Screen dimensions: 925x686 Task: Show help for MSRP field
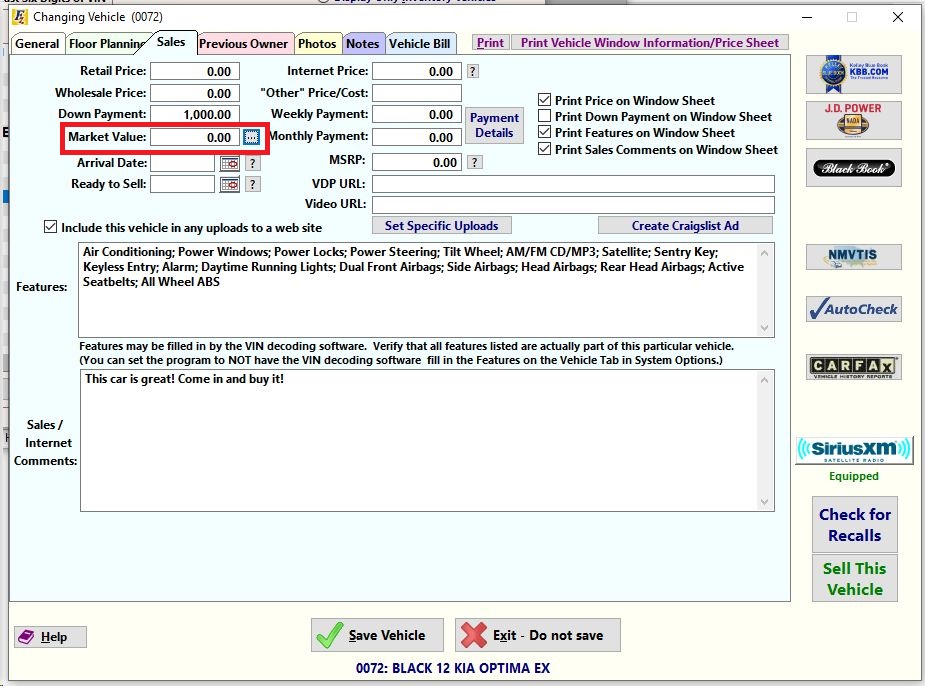click(474, 162)
